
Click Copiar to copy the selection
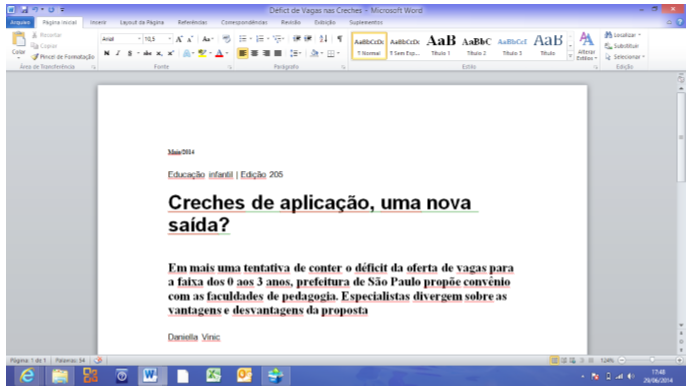[x=44, y=46]
